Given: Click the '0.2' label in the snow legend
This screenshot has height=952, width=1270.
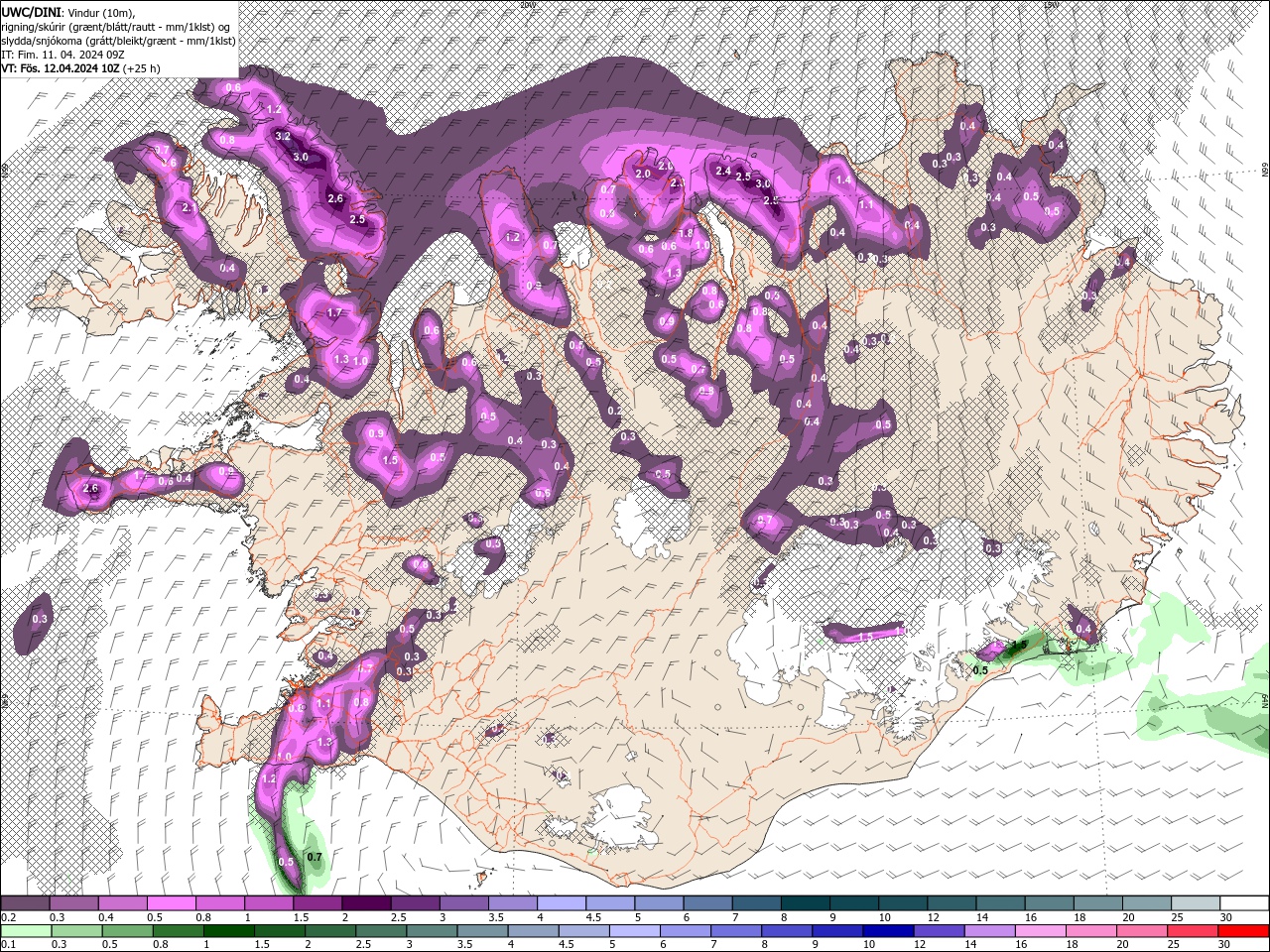Looking at the screenshot, I should coord(8,917).
